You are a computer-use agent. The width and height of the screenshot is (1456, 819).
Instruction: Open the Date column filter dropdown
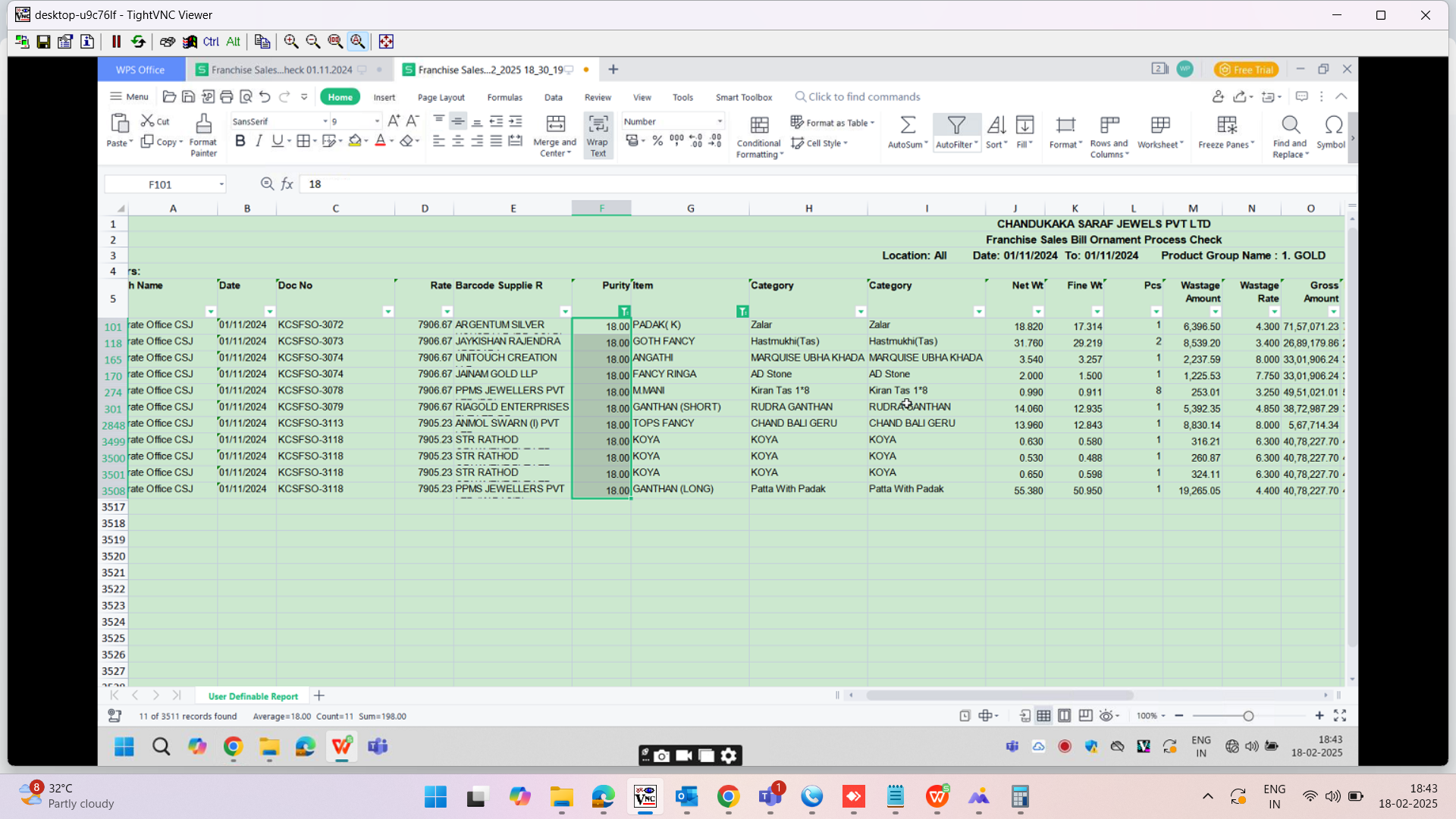point(269,312)
